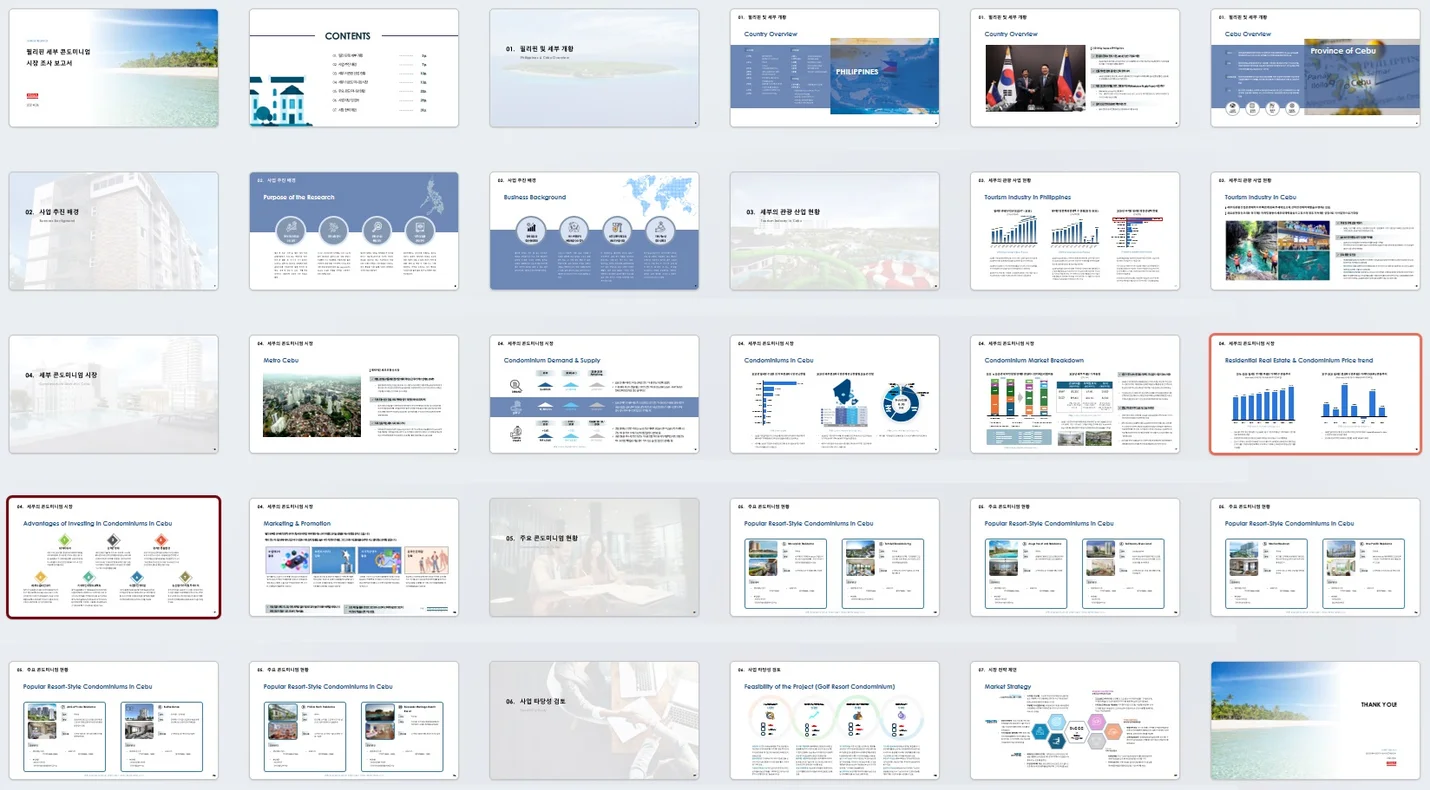Select the '02. 사업 추진 배경' section slide
This screenshot has height=790, width=1430.
pos(114,231)
